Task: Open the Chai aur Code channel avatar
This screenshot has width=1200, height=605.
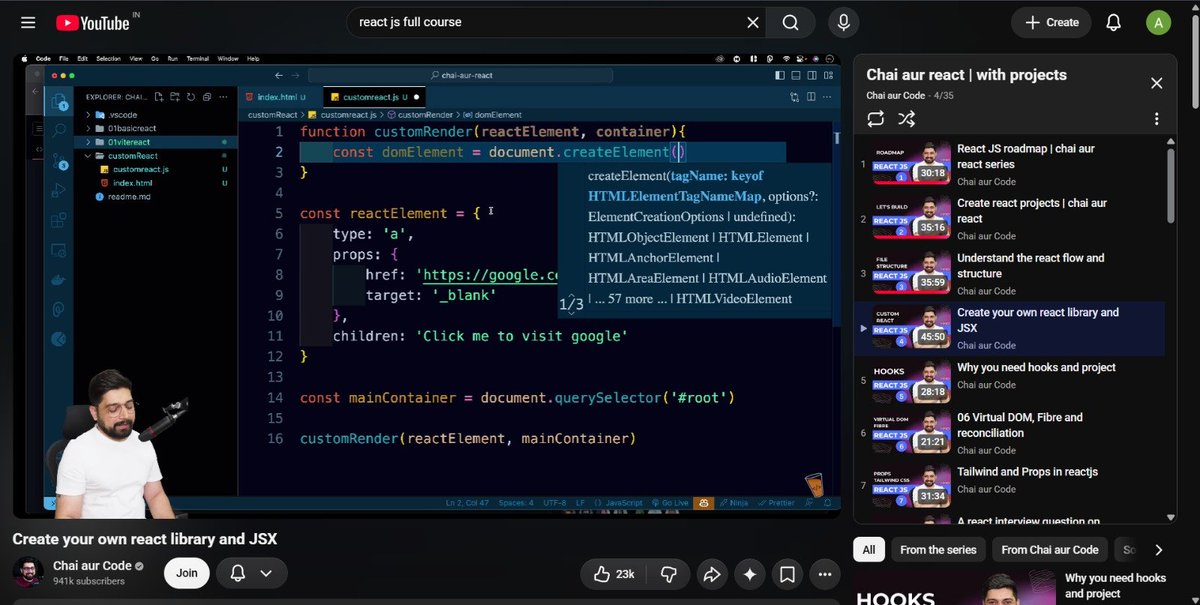Action: point(28,573)
